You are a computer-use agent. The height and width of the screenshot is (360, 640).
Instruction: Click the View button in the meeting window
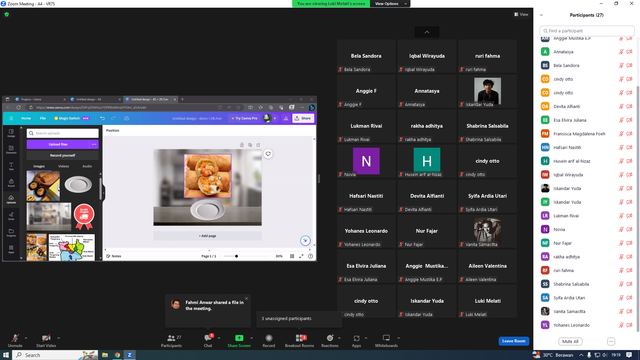[521, 14]
